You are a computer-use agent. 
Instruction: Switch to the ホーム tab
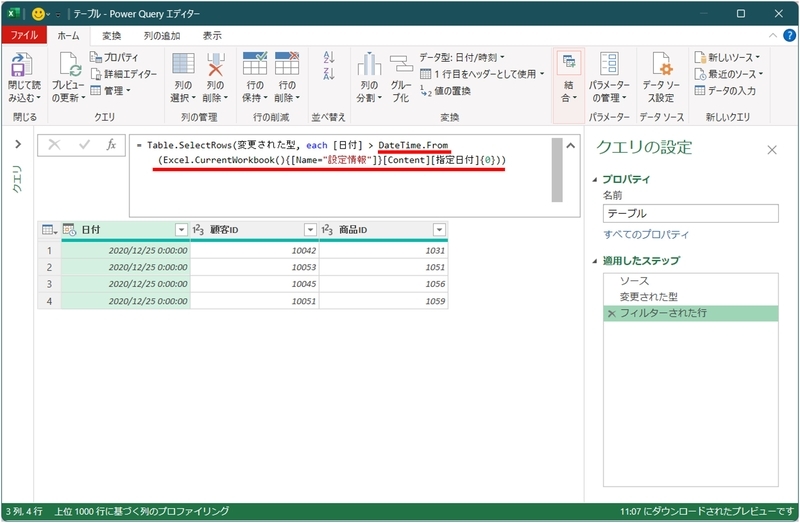click(x=68, y=35)
